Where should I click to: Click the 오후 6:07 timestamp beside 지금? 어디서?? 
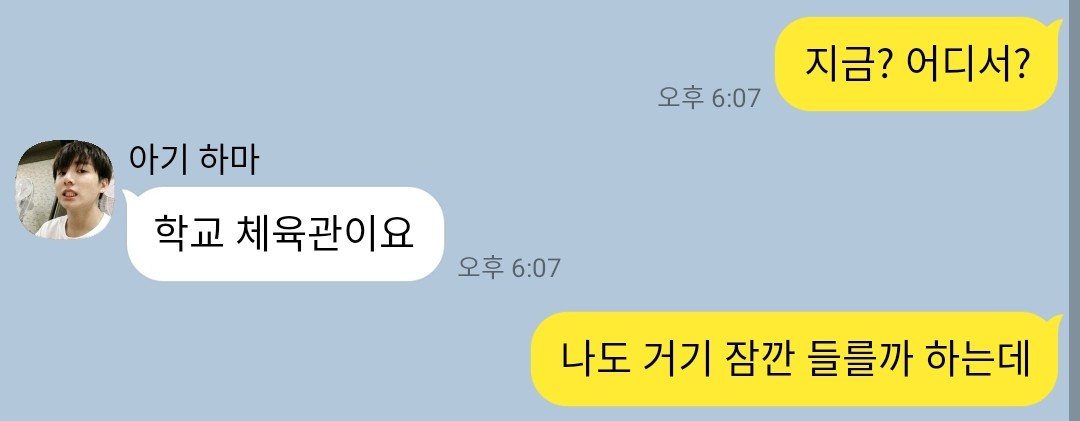709,98
